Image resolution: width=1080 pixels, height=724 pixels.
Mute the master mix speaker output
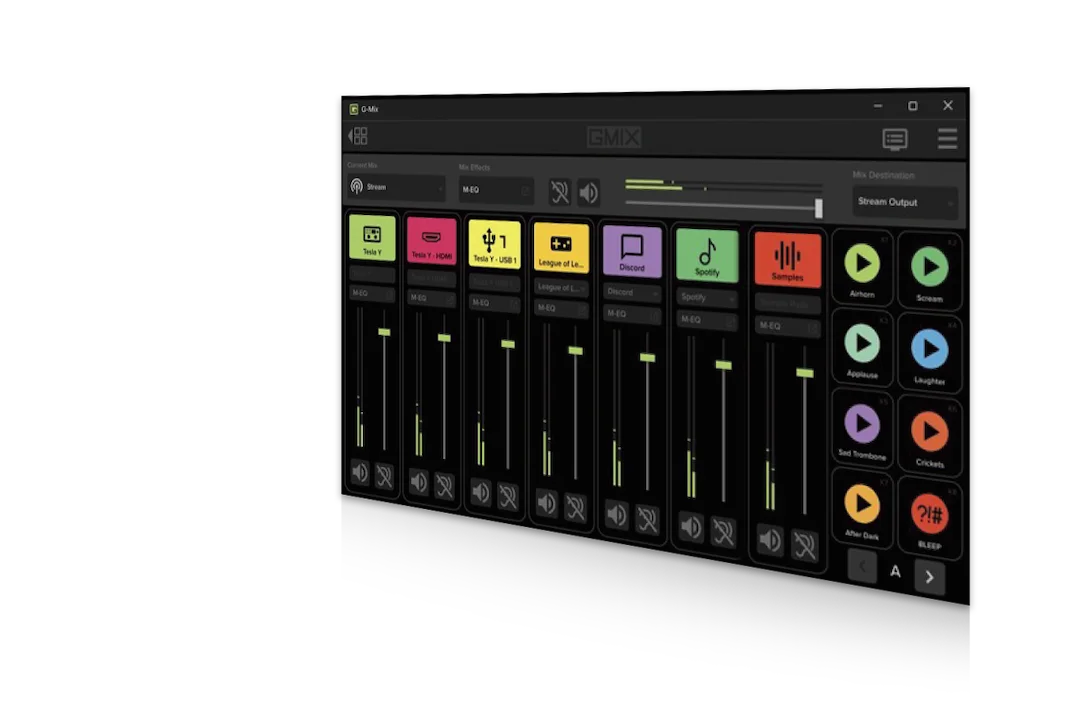pyautogui.click(x=588, y=193)
